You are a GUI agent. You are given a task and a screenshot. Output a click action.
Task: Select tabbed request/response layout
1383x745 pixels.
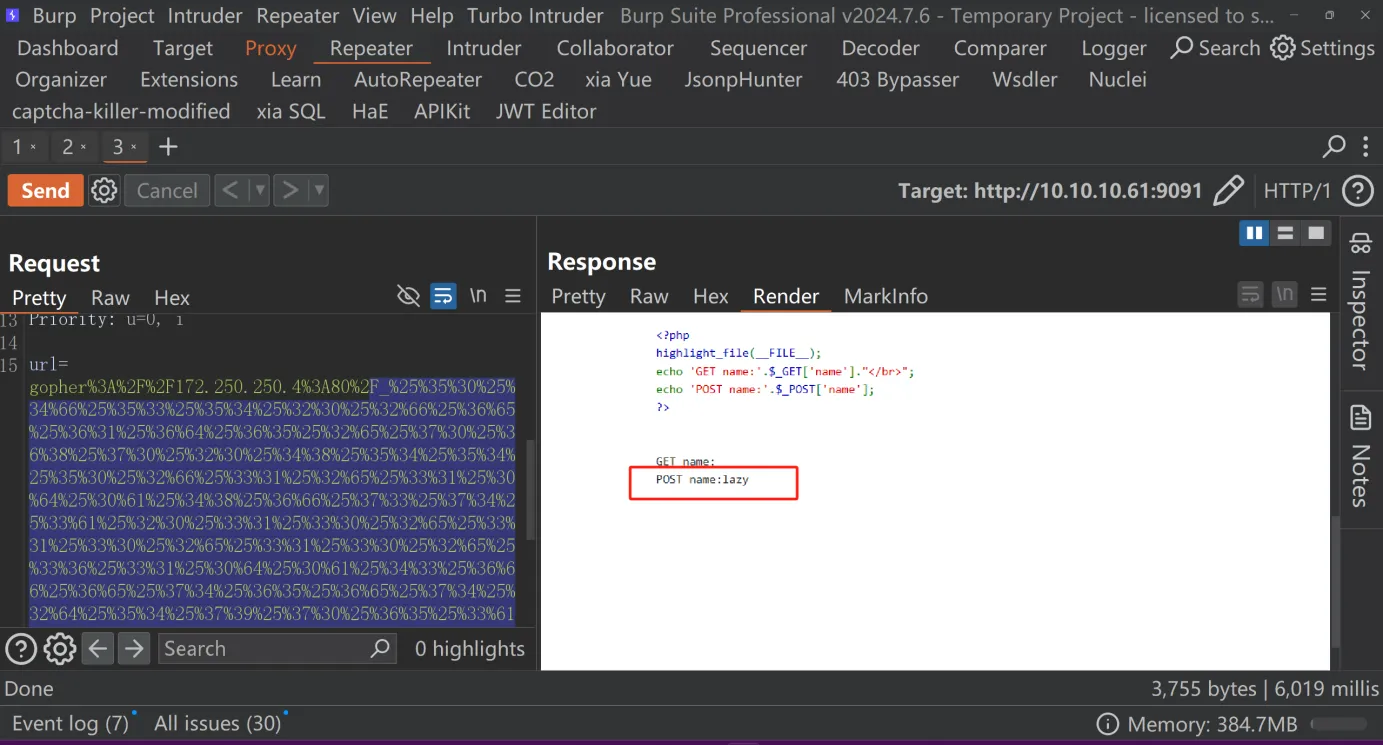pyautogui.click(x=1316, y=233)
